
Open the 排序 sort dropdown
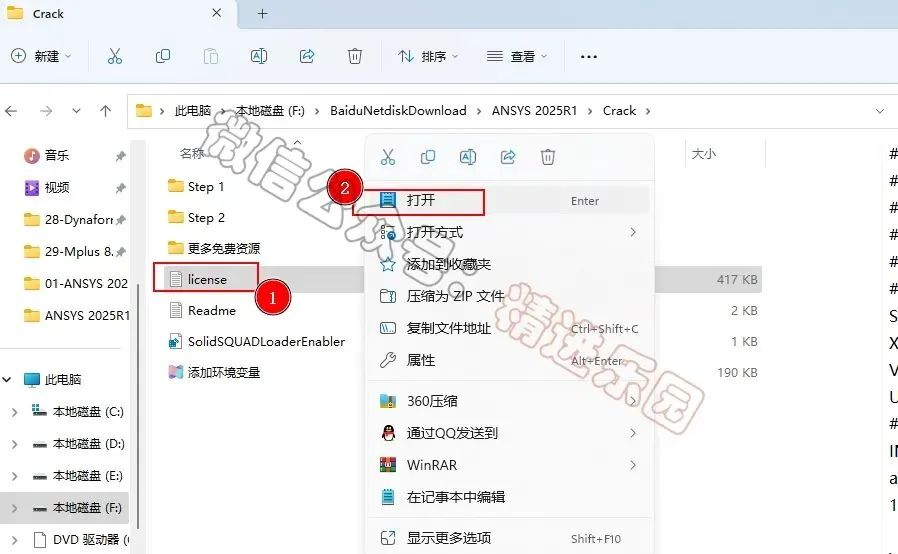pos(428,56)
